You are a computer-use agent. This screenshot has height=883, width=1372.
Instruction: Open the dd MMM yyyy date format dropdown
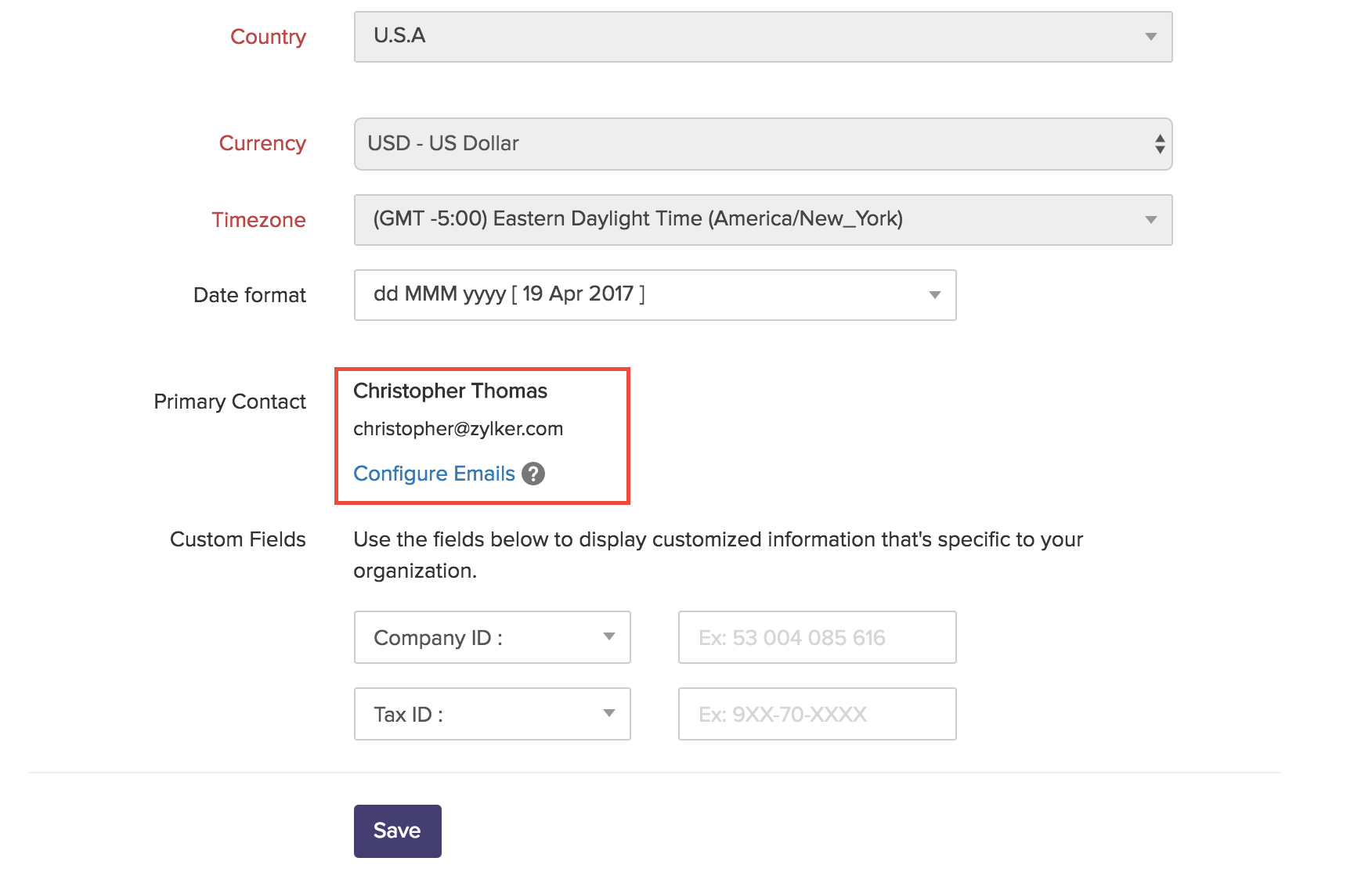click(655, 295)
